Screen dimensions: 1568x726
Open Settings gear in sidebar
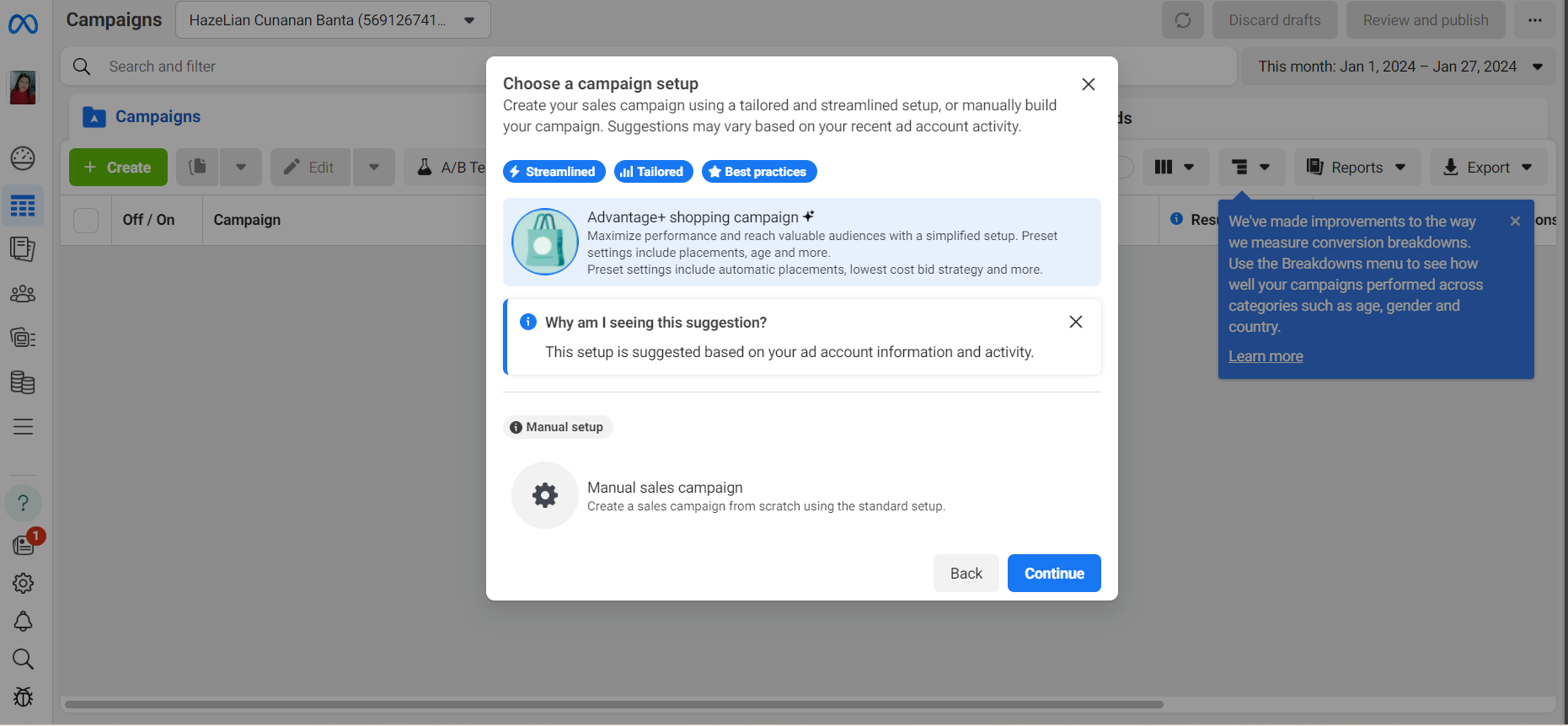pyautogui.click(x=23, y=583)
